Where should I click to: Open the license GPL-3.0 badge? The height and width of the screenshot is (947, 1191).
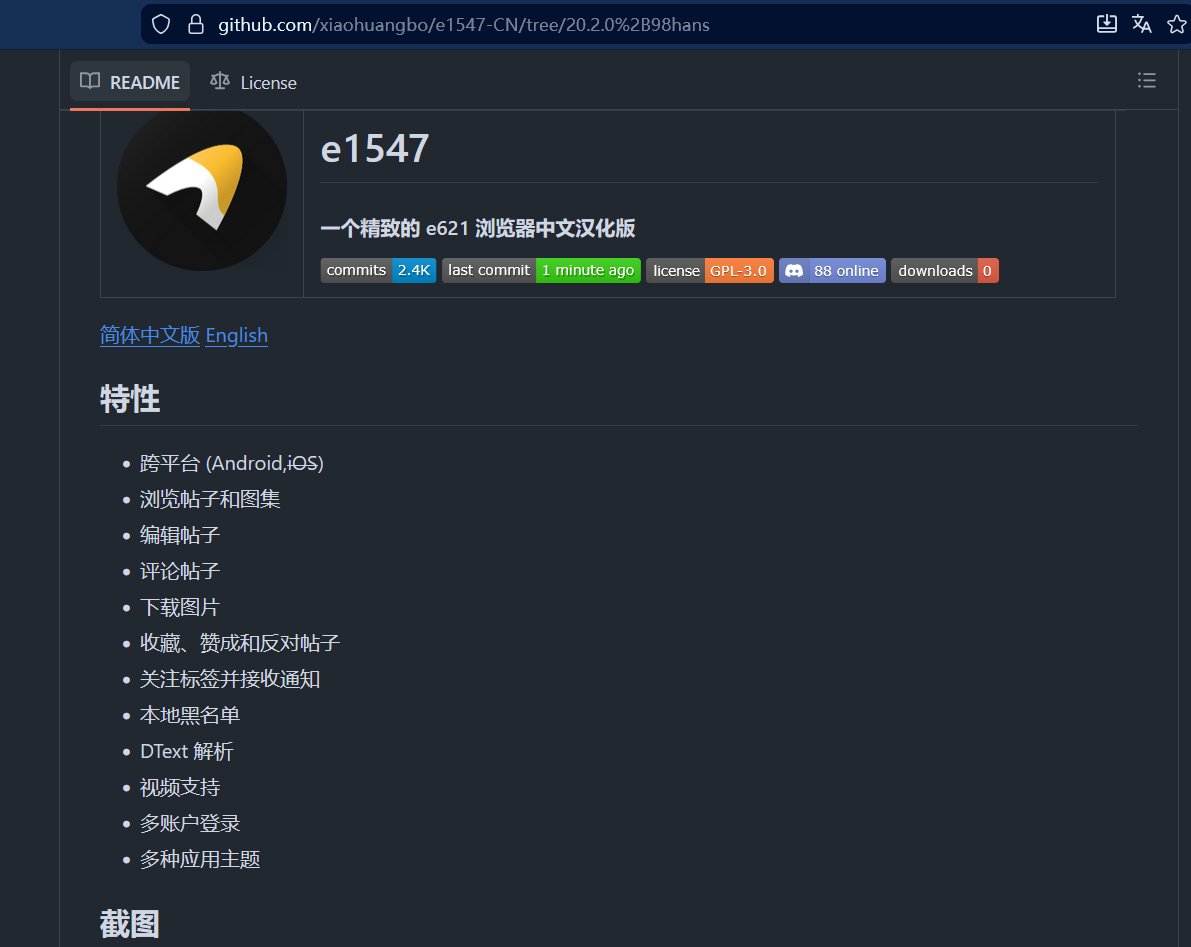(x=709, y=270)
